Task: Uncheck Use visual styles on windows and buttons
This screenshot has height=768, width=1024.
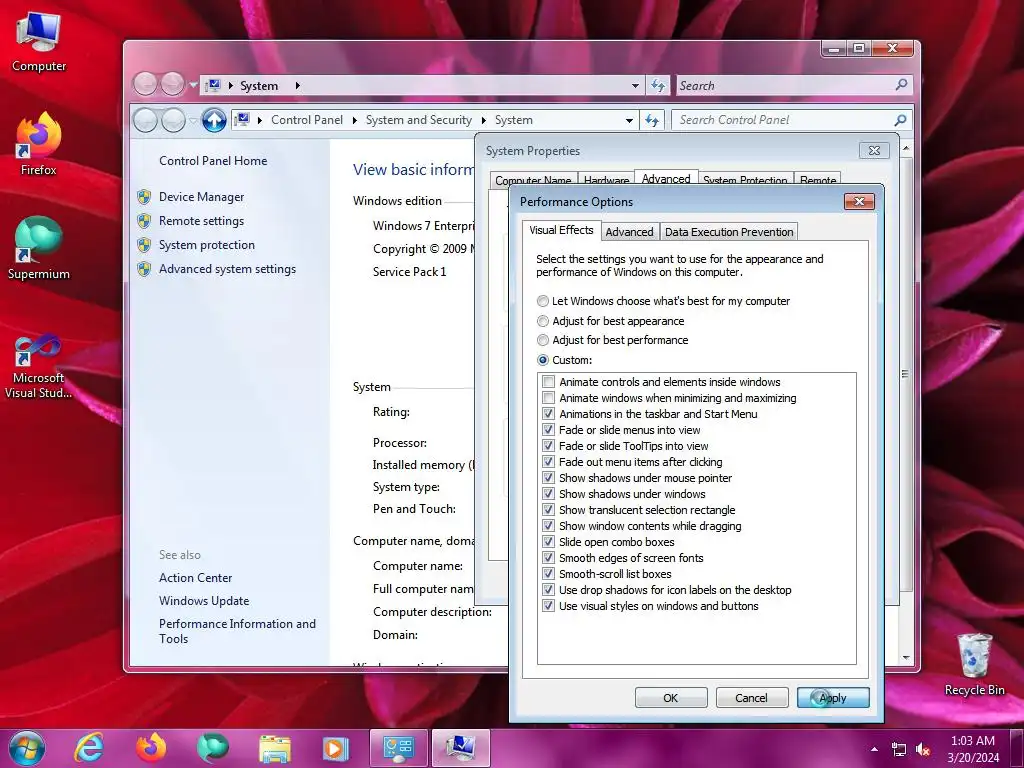Action: (x=549, y=606)
